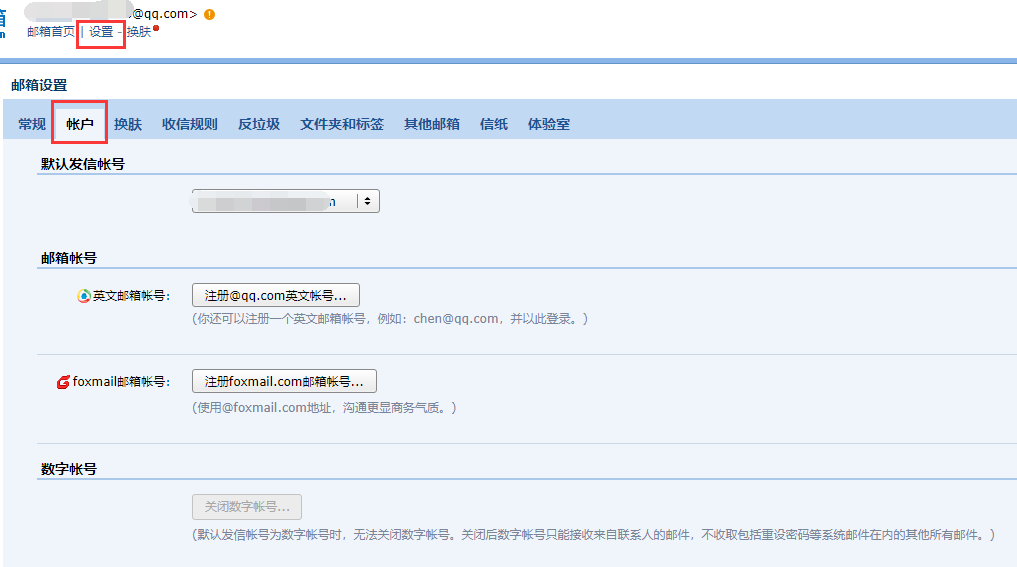The width and height of the screenshot is (1017, 567).
Task: Switch to the 其他邮箱 tab
Action: tap(432, 124)
